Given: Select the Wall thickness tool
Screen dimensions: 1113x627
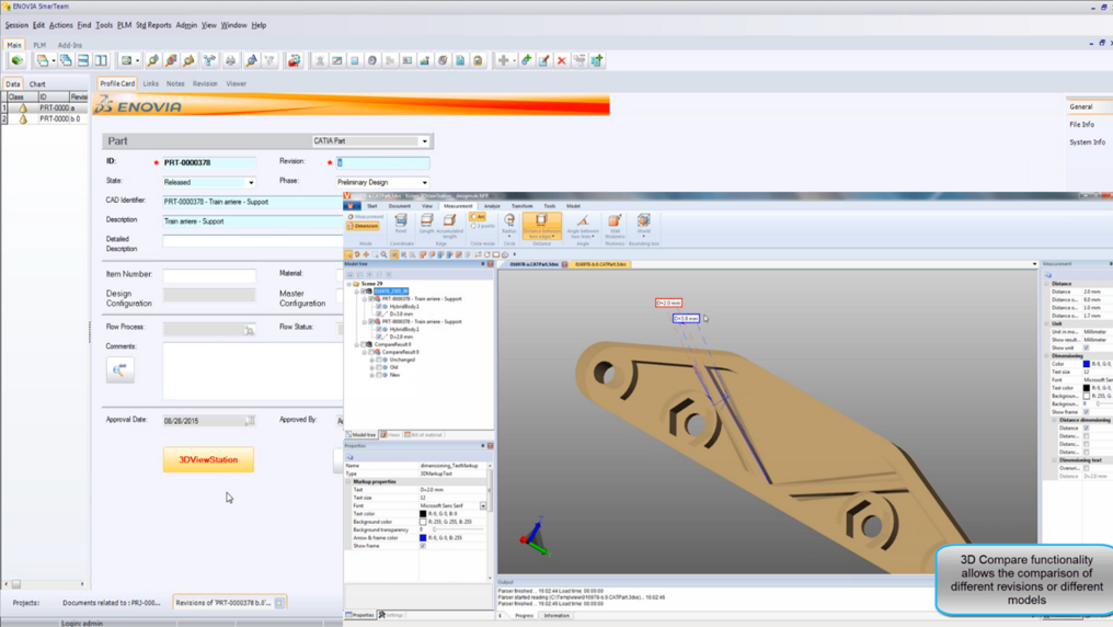Looking at the screenshot, I should [615, 225].
